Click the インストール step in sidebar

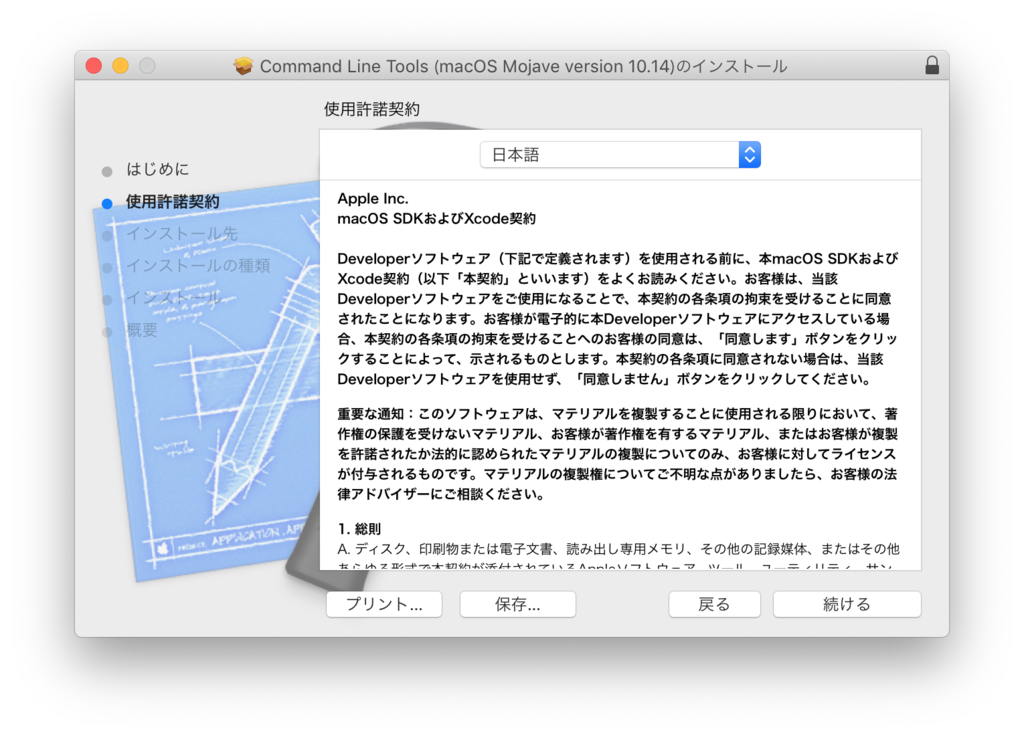[x=174, y=298]
